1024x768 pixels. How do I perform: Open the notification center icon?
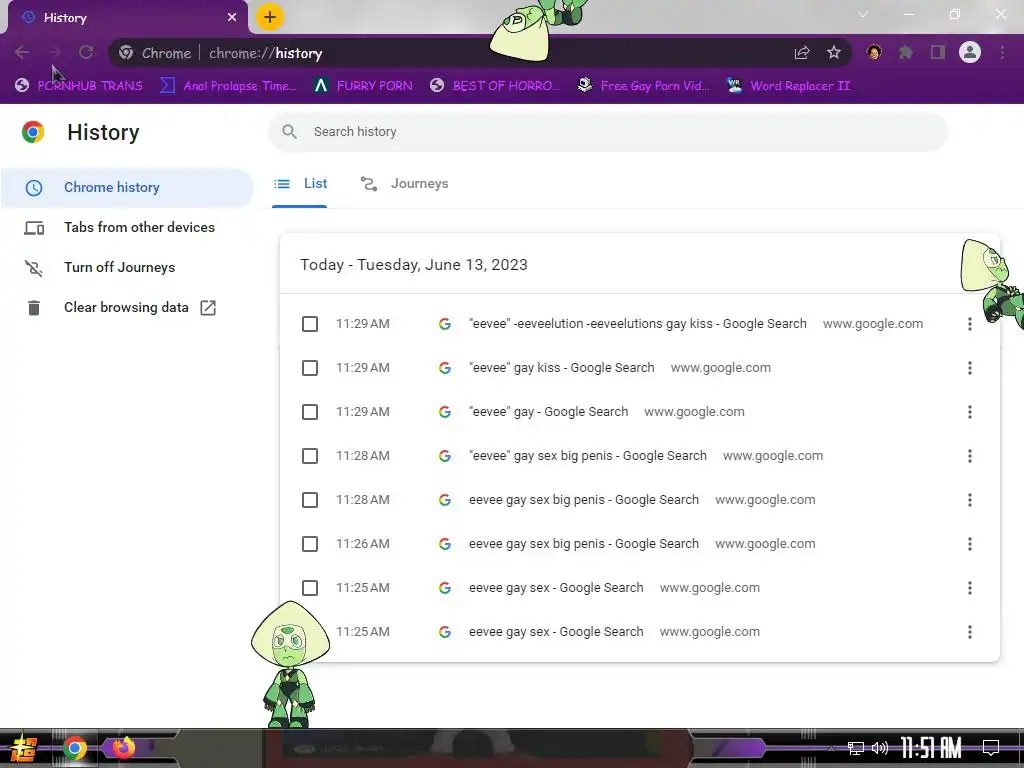(x=991, y=748)
